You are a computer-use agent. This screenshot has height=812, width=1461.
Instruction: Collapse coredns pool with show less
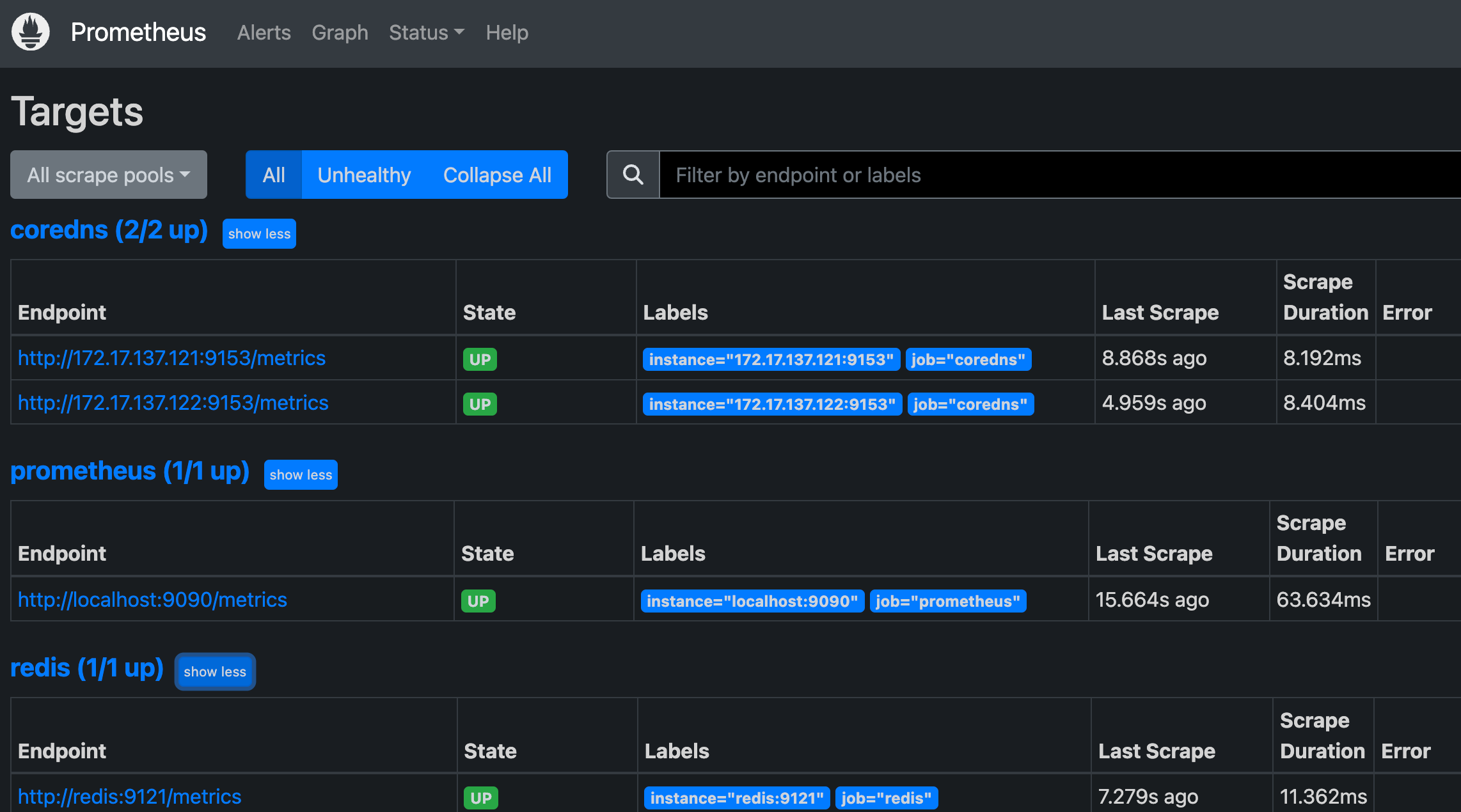tap(259, 233)
